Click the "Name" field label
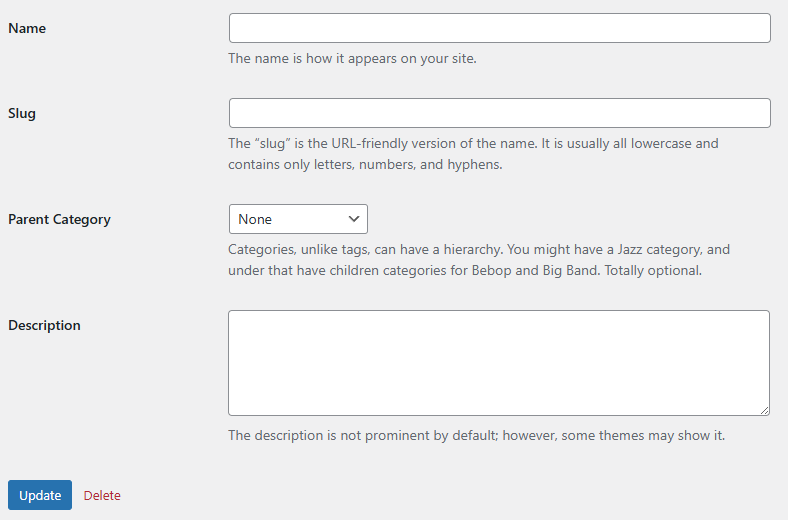Viewport: 788px width, 520px height. click(x=27, y=28)
